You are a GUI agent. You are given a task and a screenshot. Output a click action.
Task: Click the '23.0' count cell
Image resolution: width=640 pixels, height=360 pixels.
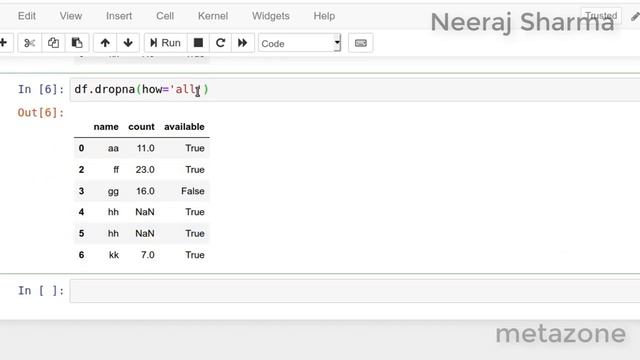coord(145,170)
